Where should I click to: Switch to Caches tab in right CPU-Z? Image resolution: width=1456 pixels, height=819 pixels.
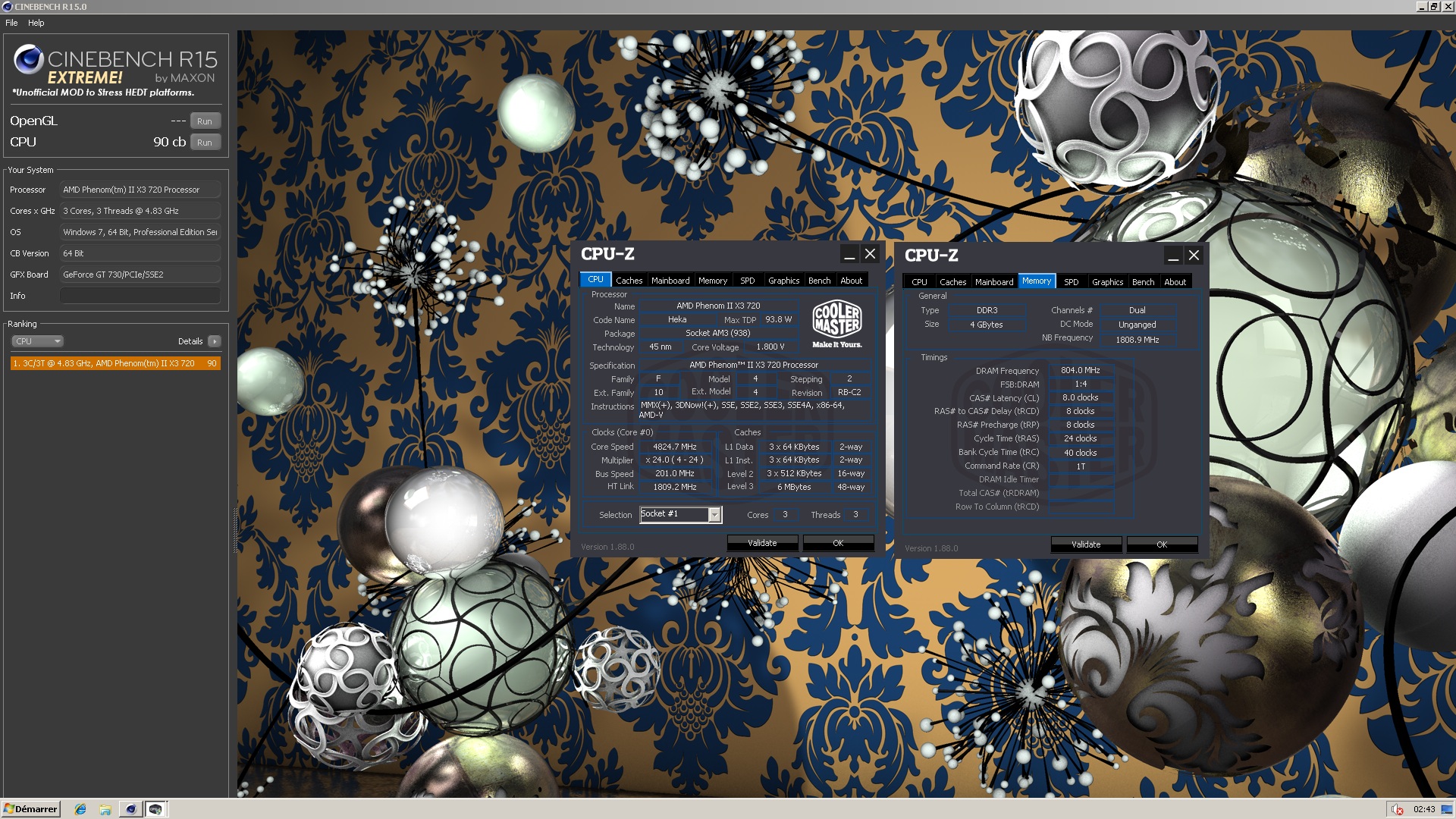point(952,282)
